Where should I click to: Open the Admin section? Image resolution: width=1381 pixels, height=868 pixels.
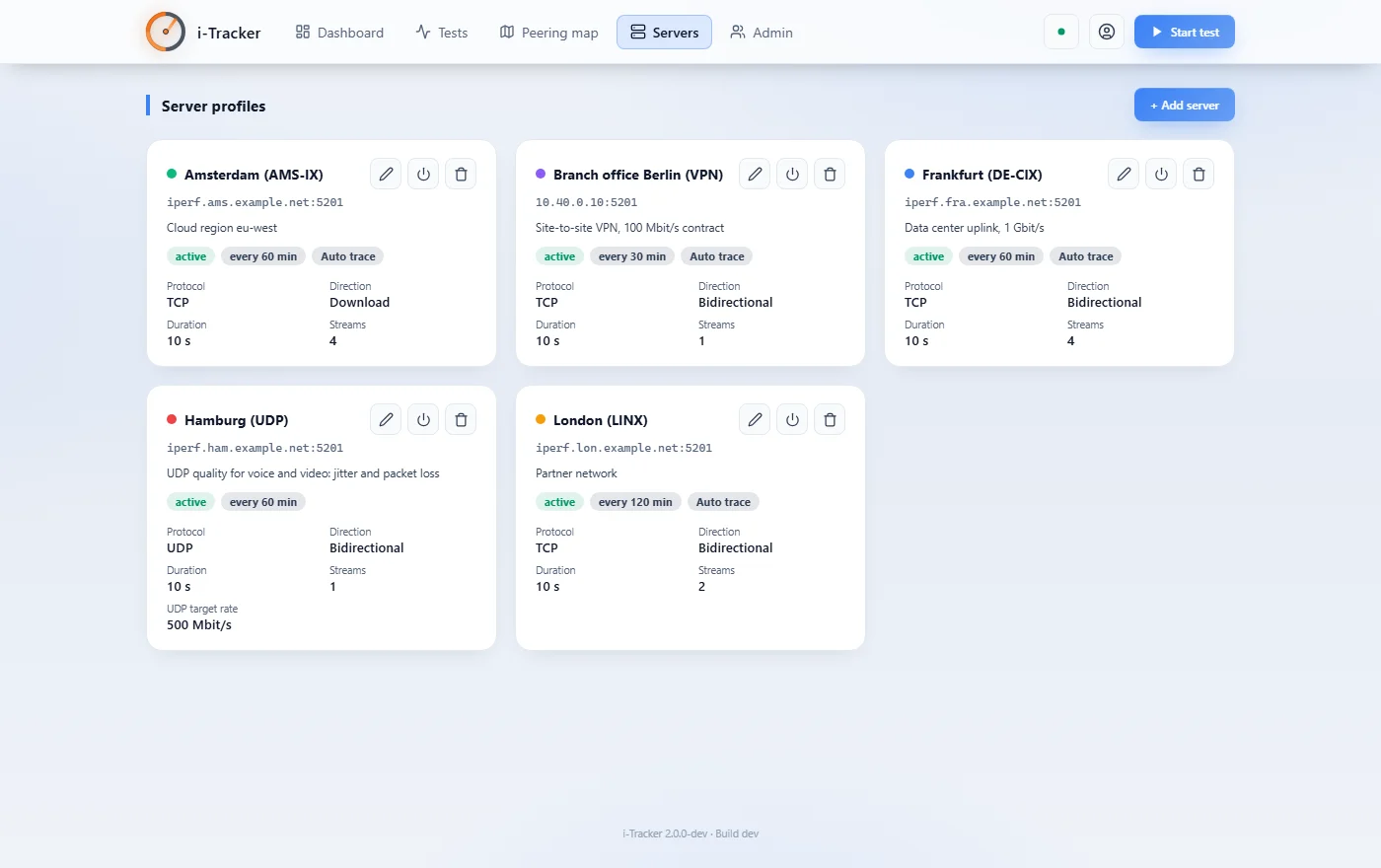[x=762, y=33]
